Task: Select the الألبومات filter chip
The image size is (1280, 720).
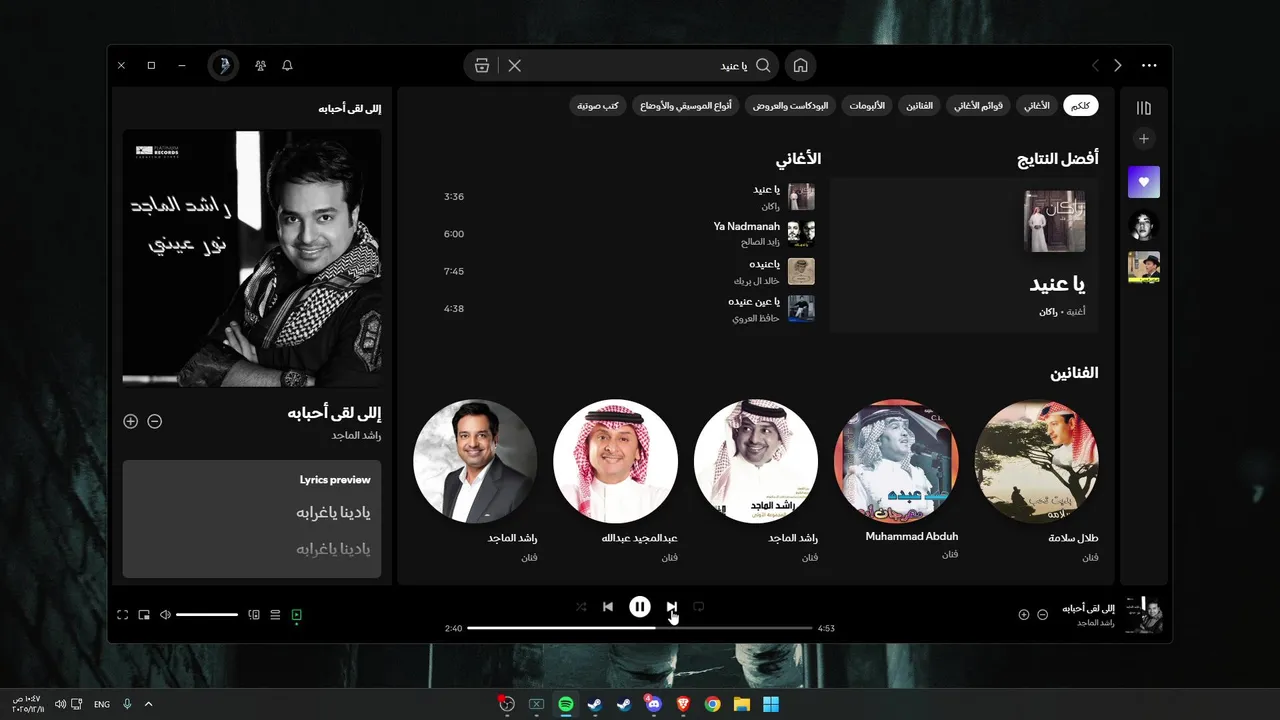Action: (867, 105)
